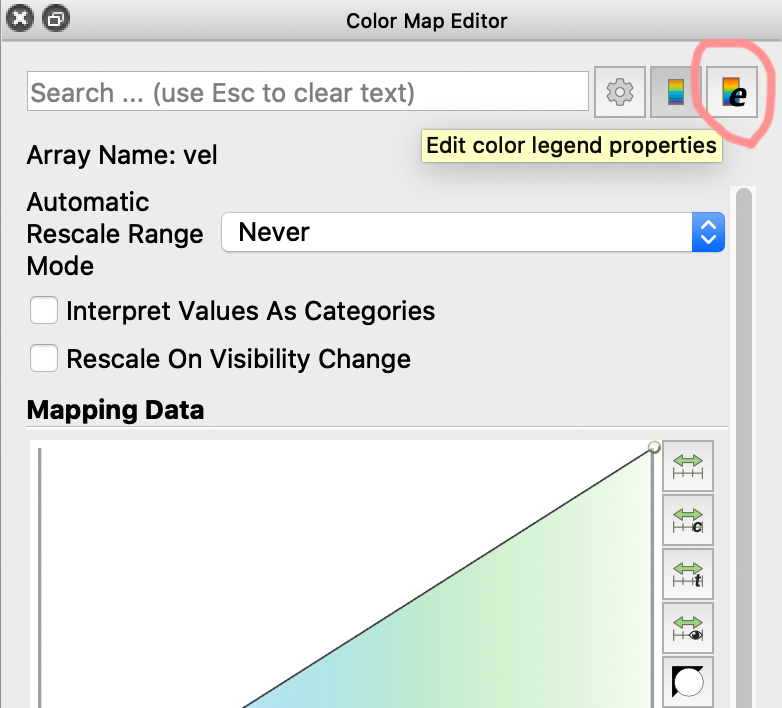Image resolution: width=782 pixels, height=708 pixels.
Task: Invert the transfer functions icon
Action: click(688, 682)
